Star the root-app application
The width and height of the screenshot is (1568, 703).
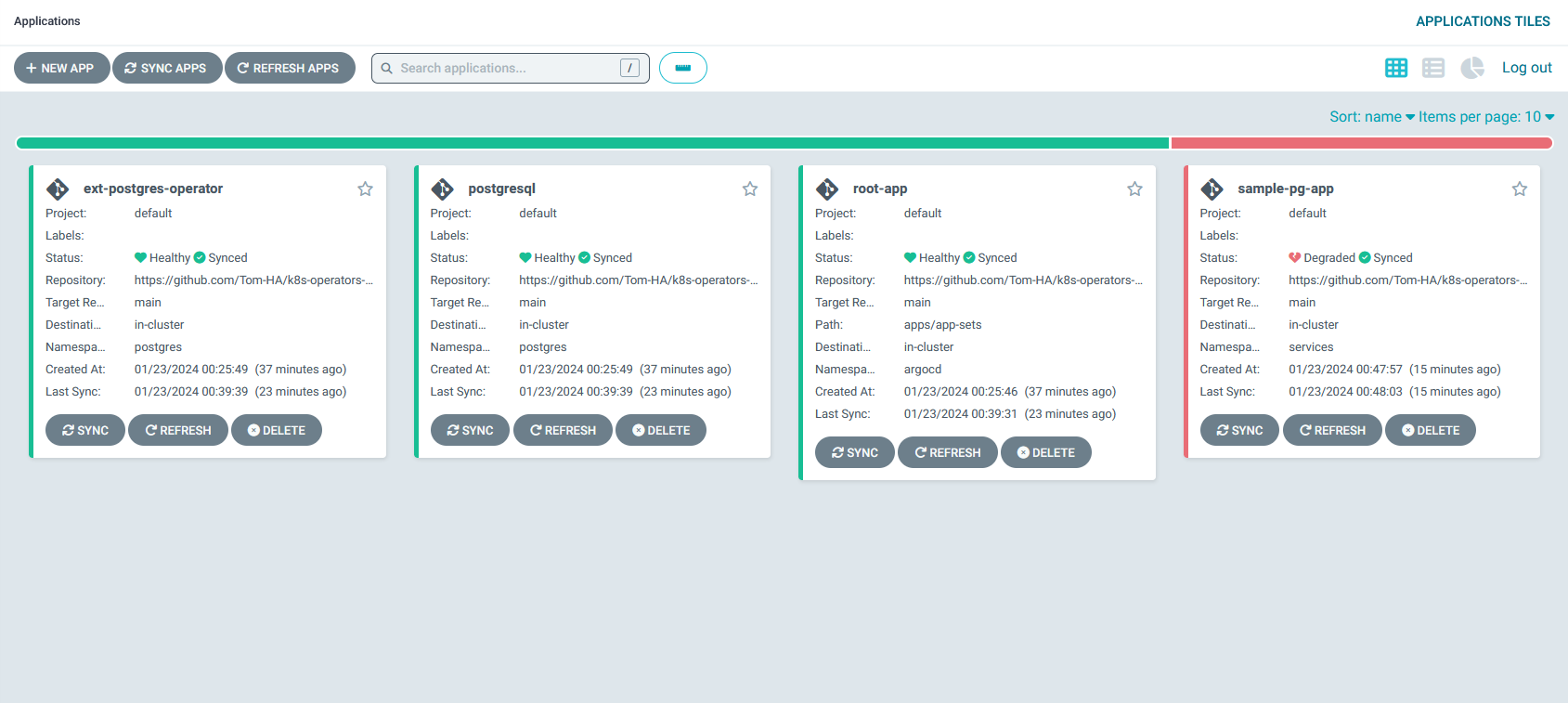tap(1134, 189)
